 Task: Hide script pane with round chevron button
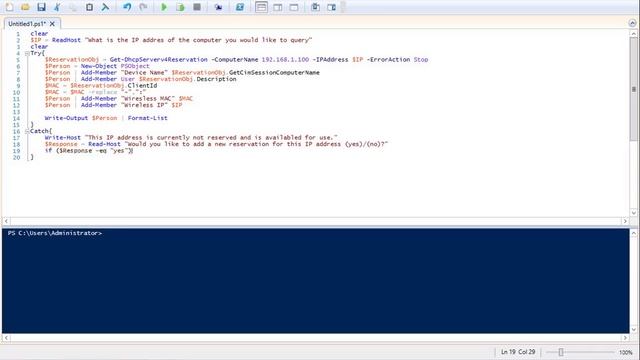click(633, 23)
